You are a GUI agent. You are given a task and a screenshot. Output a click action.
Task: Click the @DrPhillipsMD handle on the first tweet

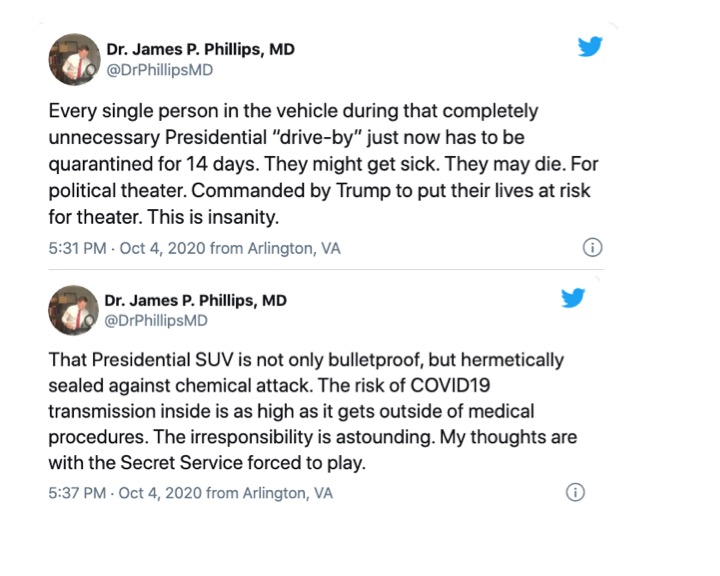coord(159,70)
